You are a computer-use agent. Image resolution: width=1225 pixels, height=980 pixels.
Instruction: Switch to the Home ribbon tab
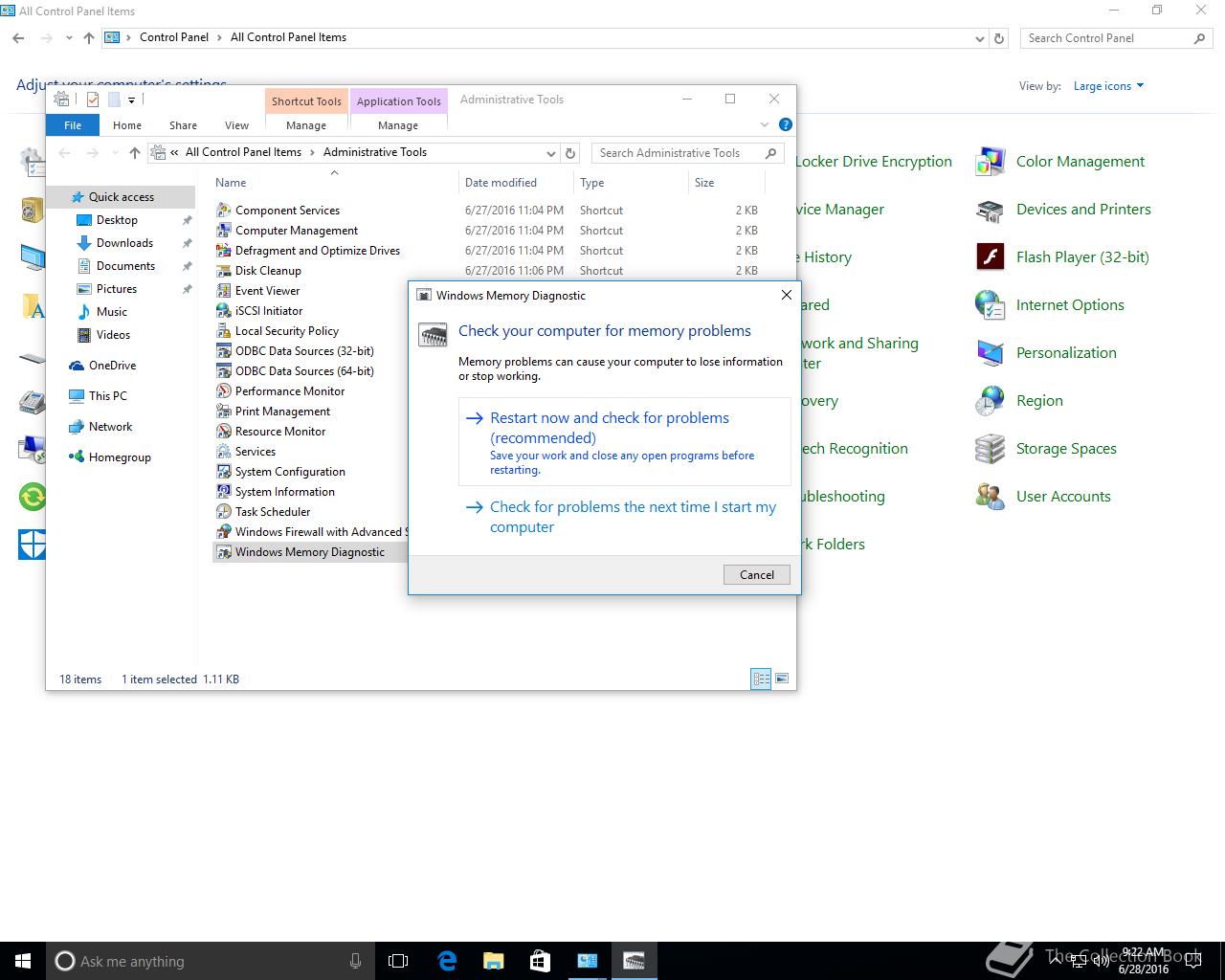127,125
